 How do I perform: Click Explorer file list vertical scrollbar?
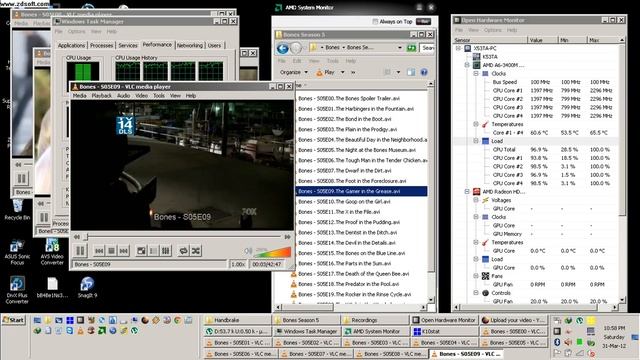[431, 192]
